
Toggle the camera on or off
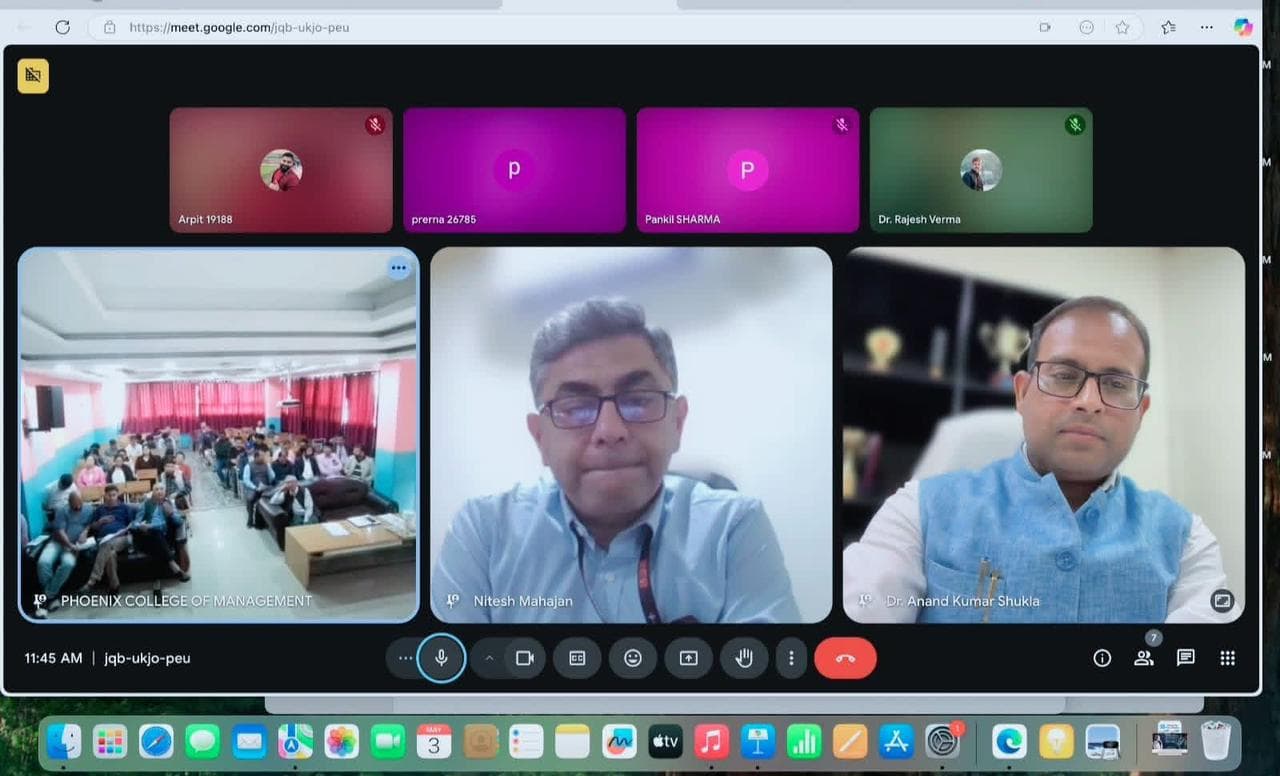524,658
